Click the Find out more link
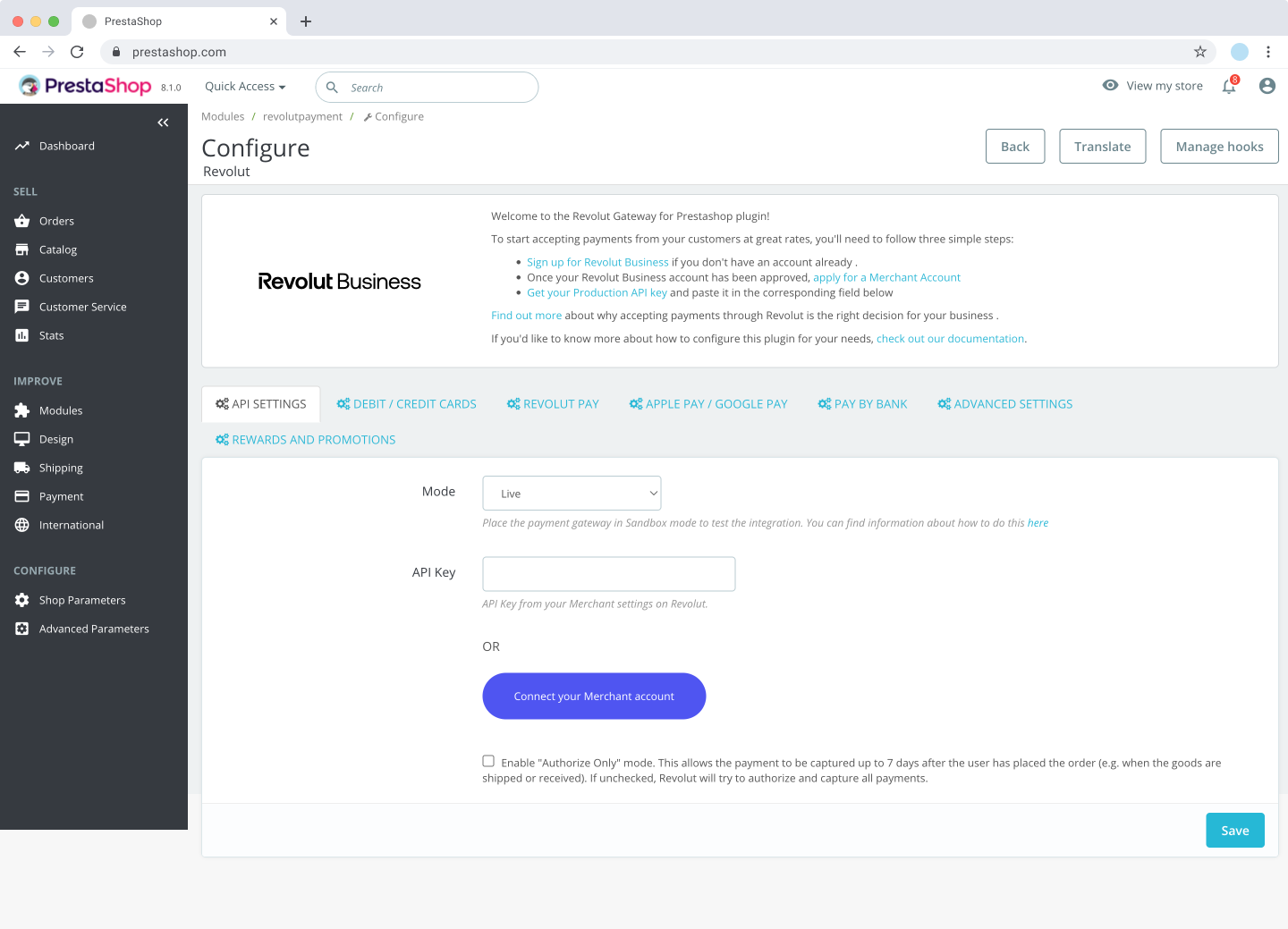This screenshot has width=1288, height=929. (526, 316)
